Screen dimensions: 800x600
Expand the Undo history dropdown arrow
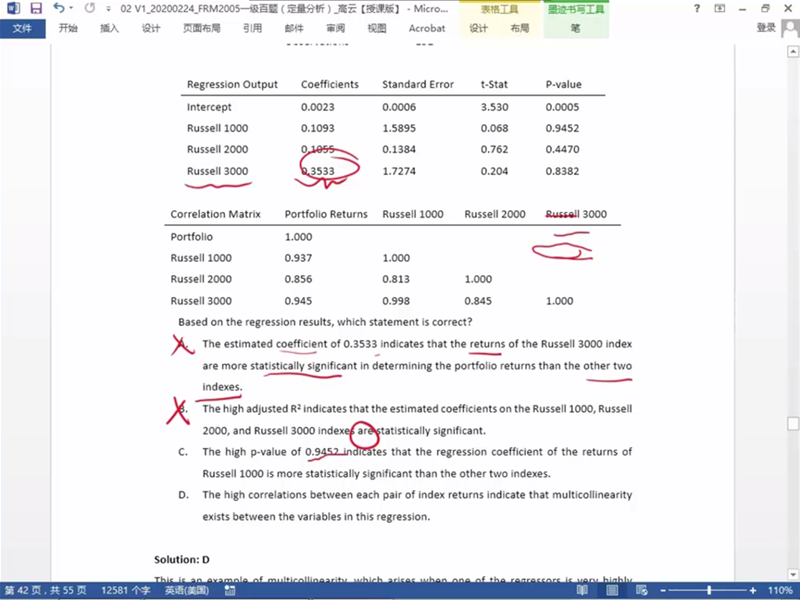tap(72, 9)
